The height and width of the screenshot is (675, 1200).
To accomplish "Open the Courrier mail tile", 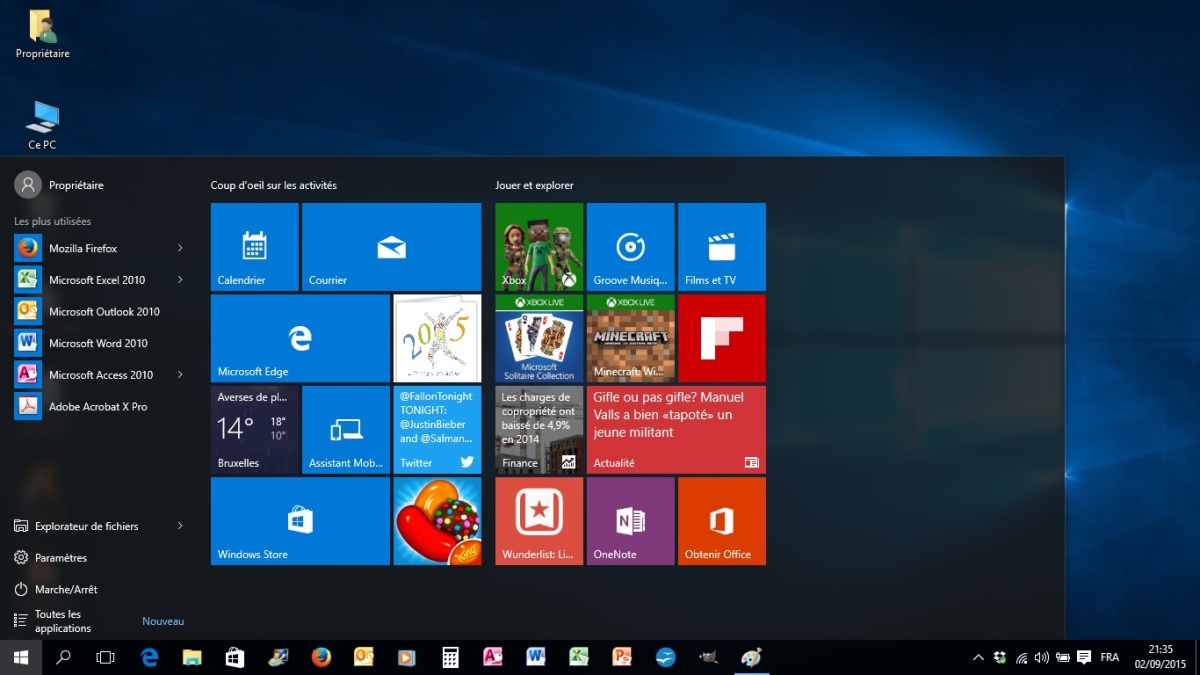I will pos(391,247).
